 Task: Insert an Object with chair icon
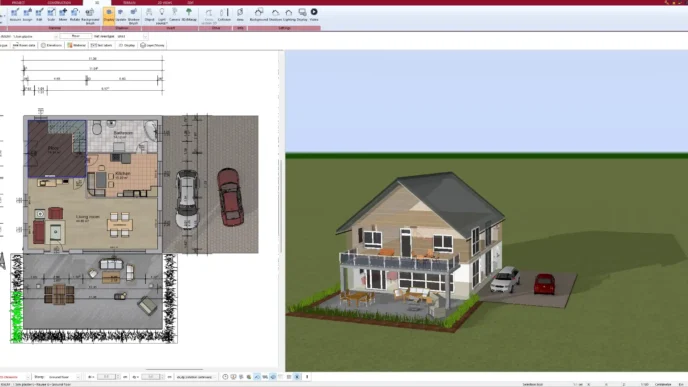(149, 14)
